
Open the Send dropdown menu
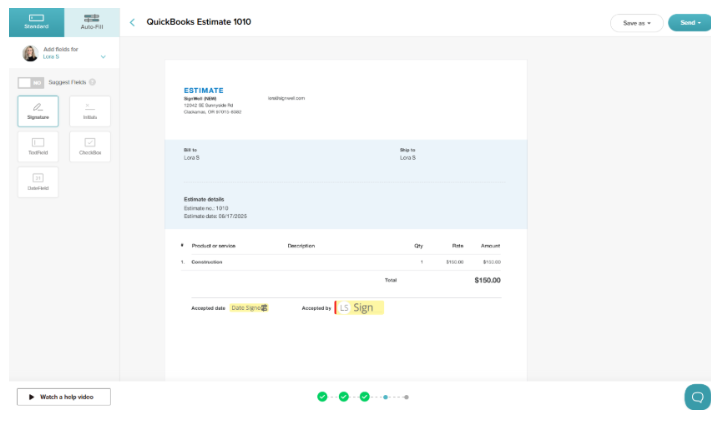click(x=690, y=22)
